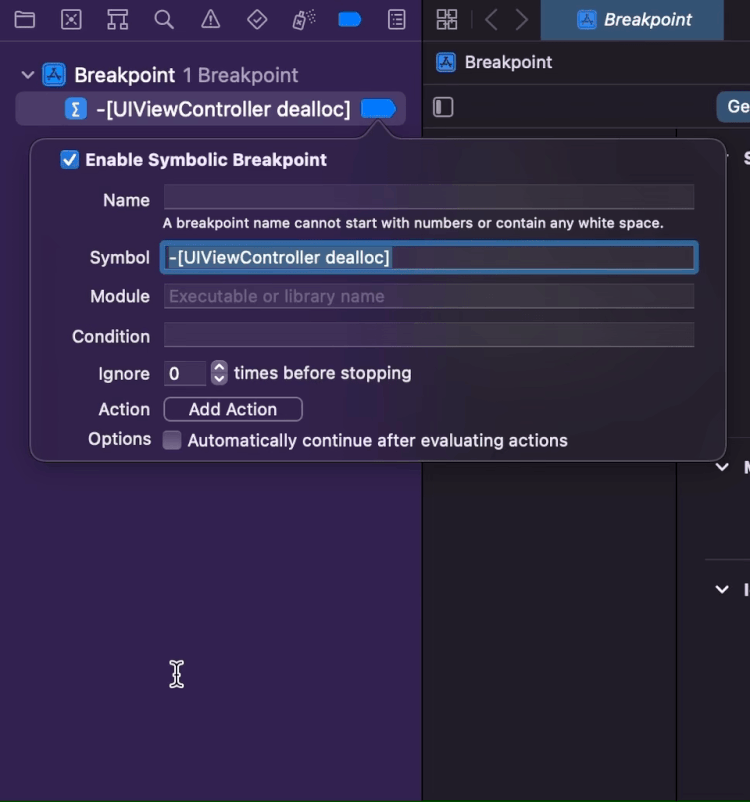Viewport: 750px width, 802px height.
Task: Open the Symbol navigator hierarchy icon
Action: click(118, 20)
